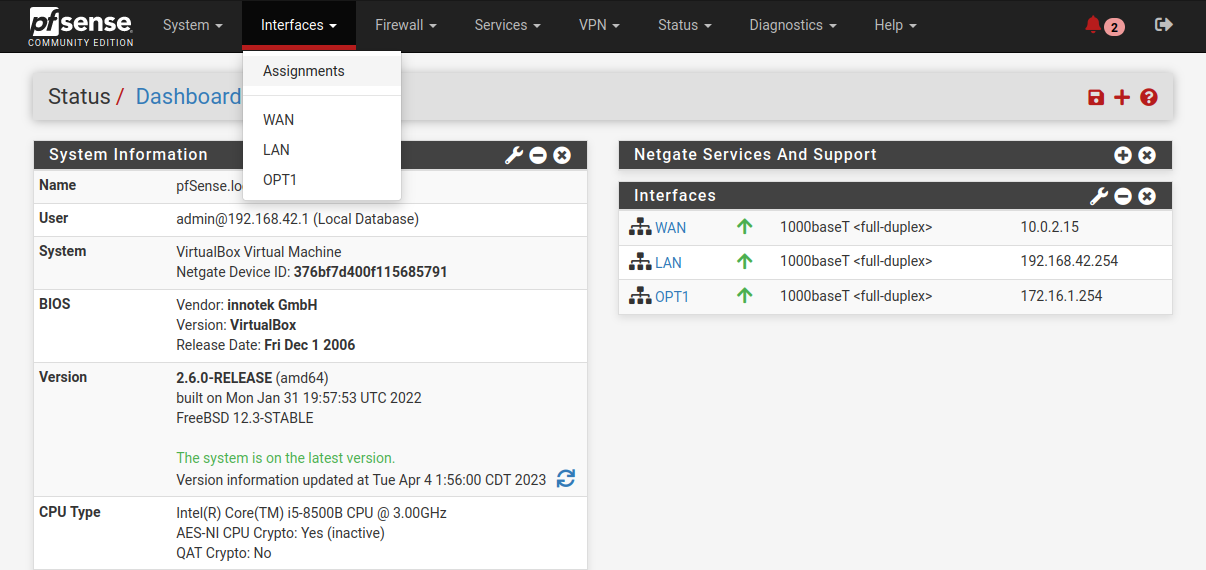
Task: Close the Interfaces widget
Action: click(x=1147, y=196)
